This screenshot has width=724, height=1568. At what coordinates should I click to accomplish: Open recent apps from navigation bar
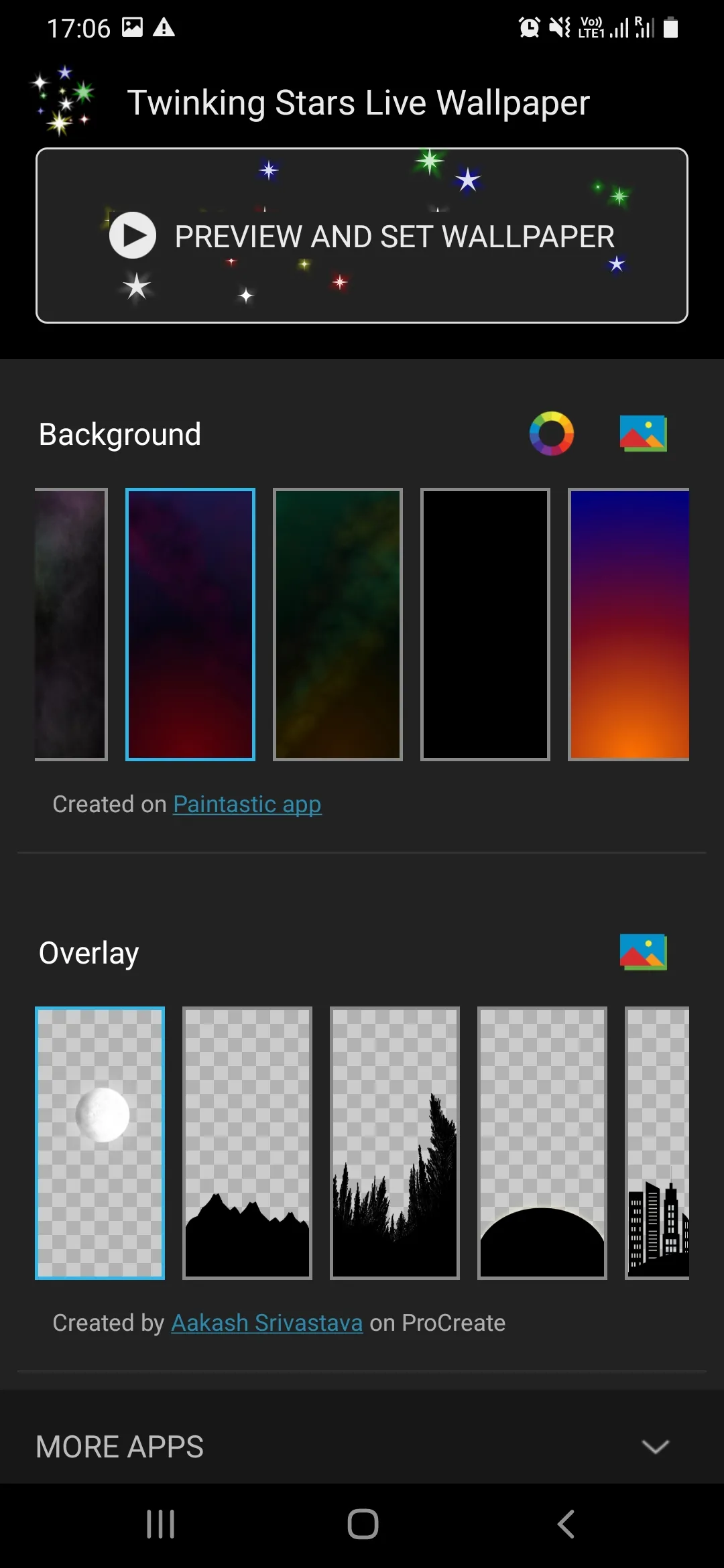tap(161, 1524)
